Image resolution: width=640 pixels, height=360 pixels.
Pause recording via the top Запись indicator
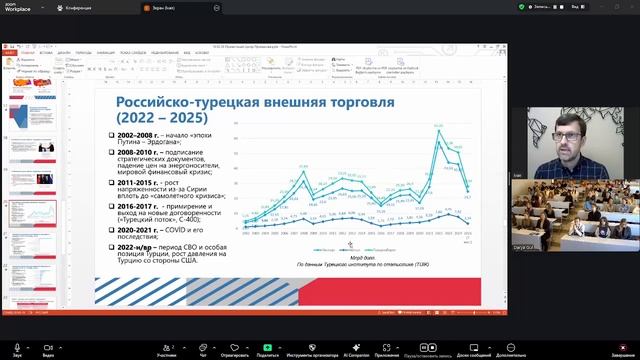(x=555, y=7)
